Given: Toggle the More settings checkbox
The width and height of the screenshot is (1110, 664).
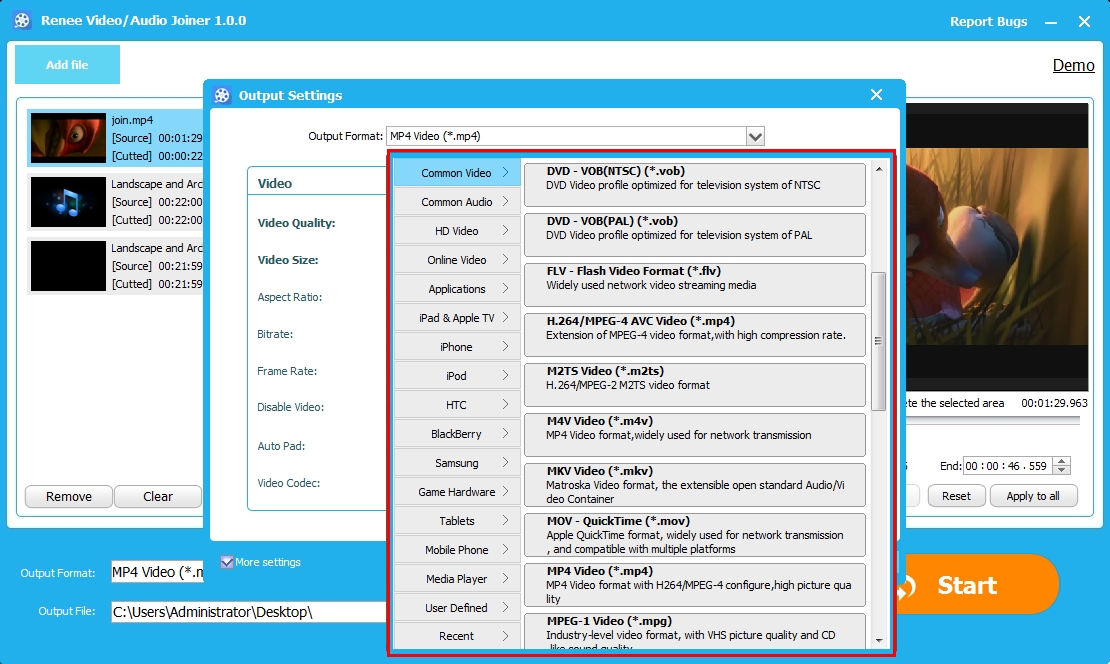Looking at the screenshot, I should click(x=227, y=562).
